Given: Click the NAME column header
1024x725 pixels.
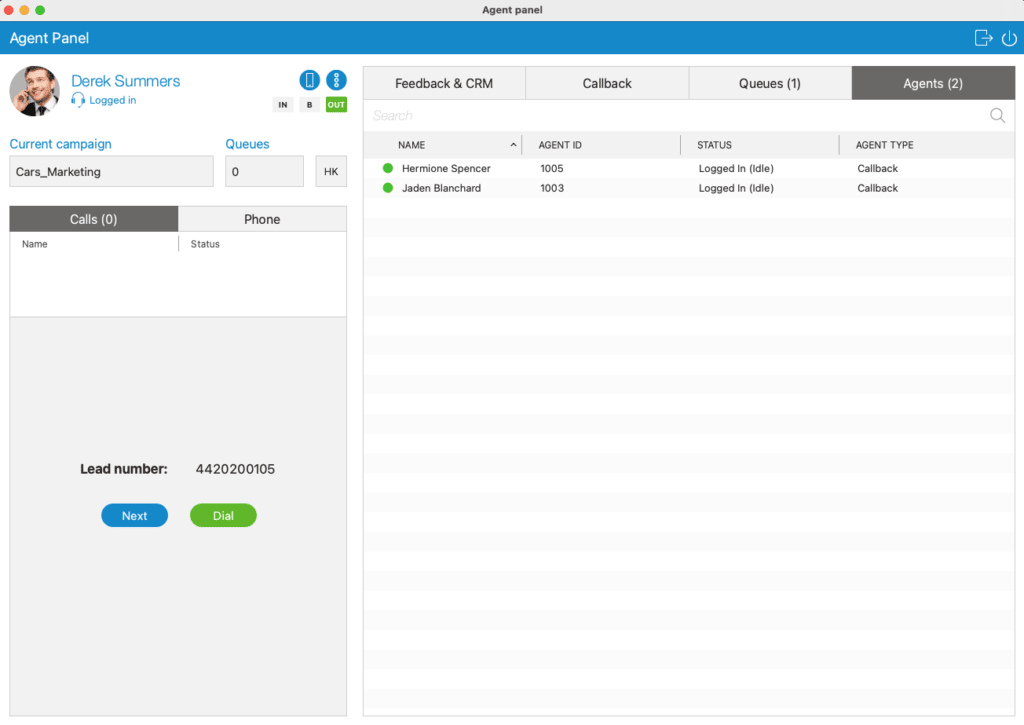Looking at the screenshot, I should tap(411, 145).
